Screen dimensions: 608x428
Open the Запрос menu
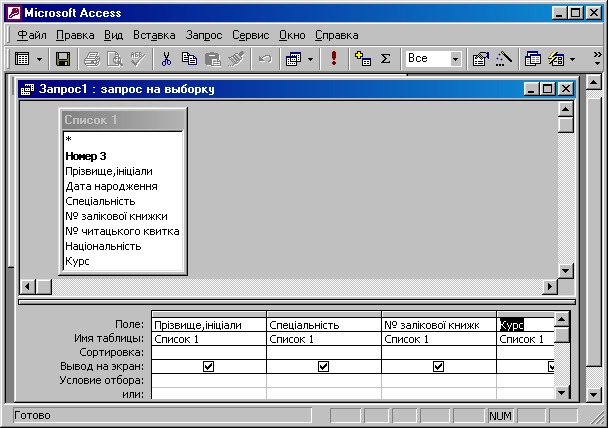tap(204, 35)
